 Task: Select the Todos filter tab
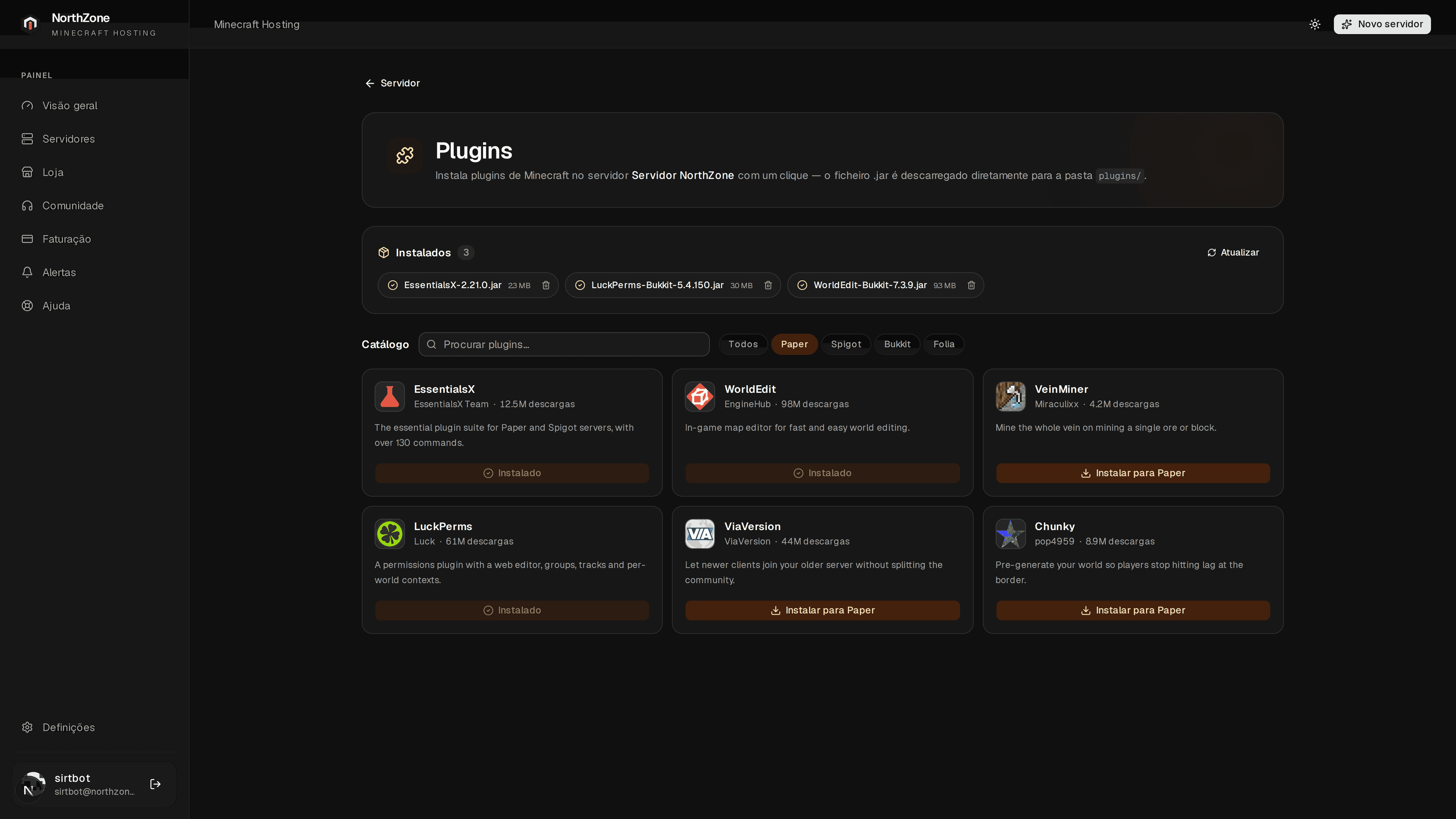tap(743, 344)
